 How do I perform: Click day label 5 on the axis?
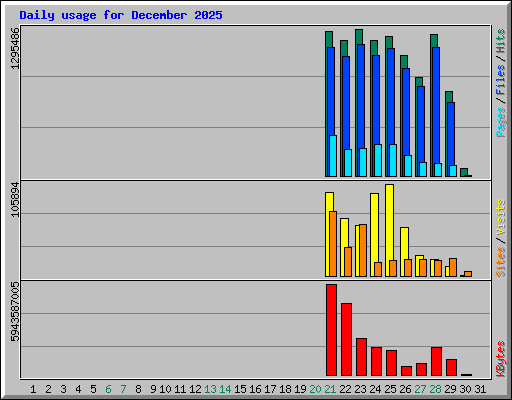tap(93, 389)
